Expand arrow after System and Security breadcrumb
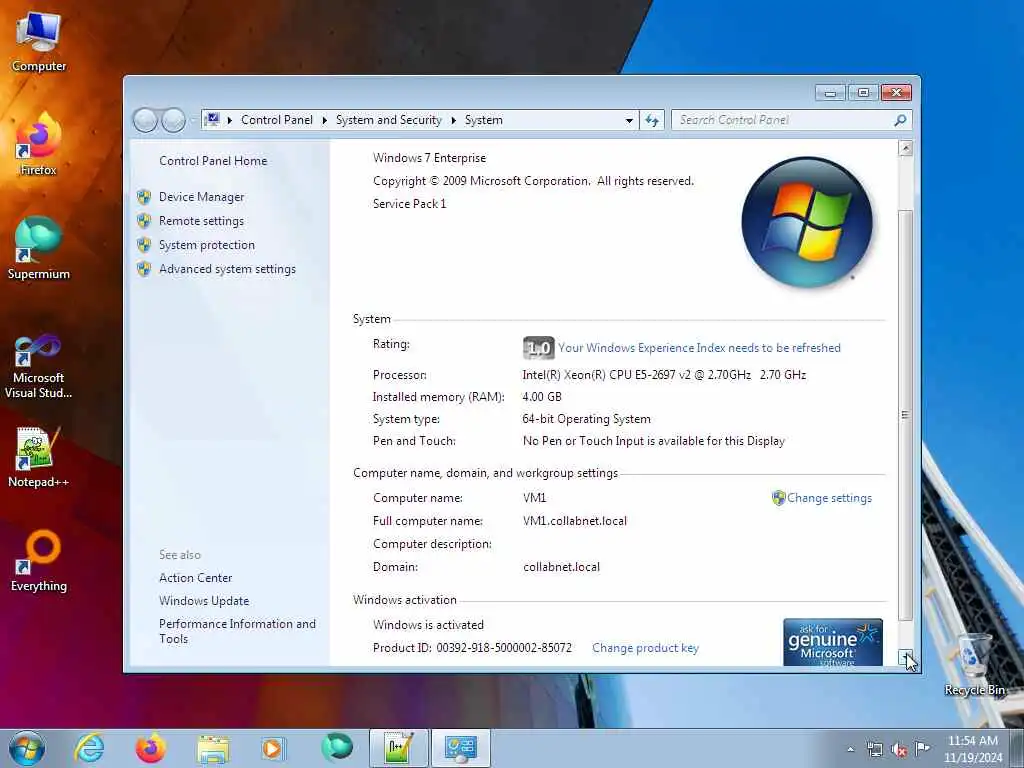Screen dimensions: 1024x768 tap(453, 120)
